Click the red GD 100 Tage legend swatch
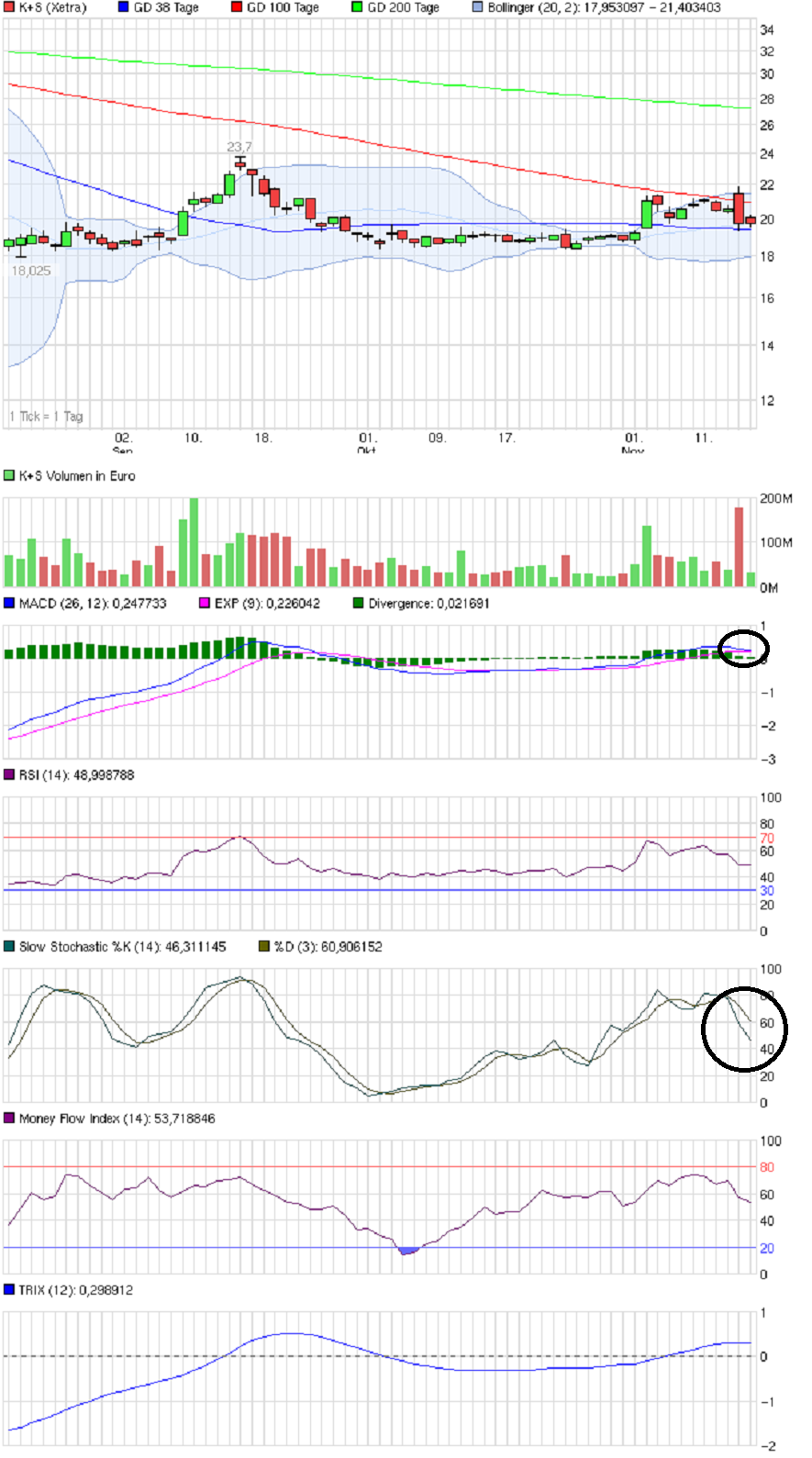Screen dimensions: 812x1458 237,7
